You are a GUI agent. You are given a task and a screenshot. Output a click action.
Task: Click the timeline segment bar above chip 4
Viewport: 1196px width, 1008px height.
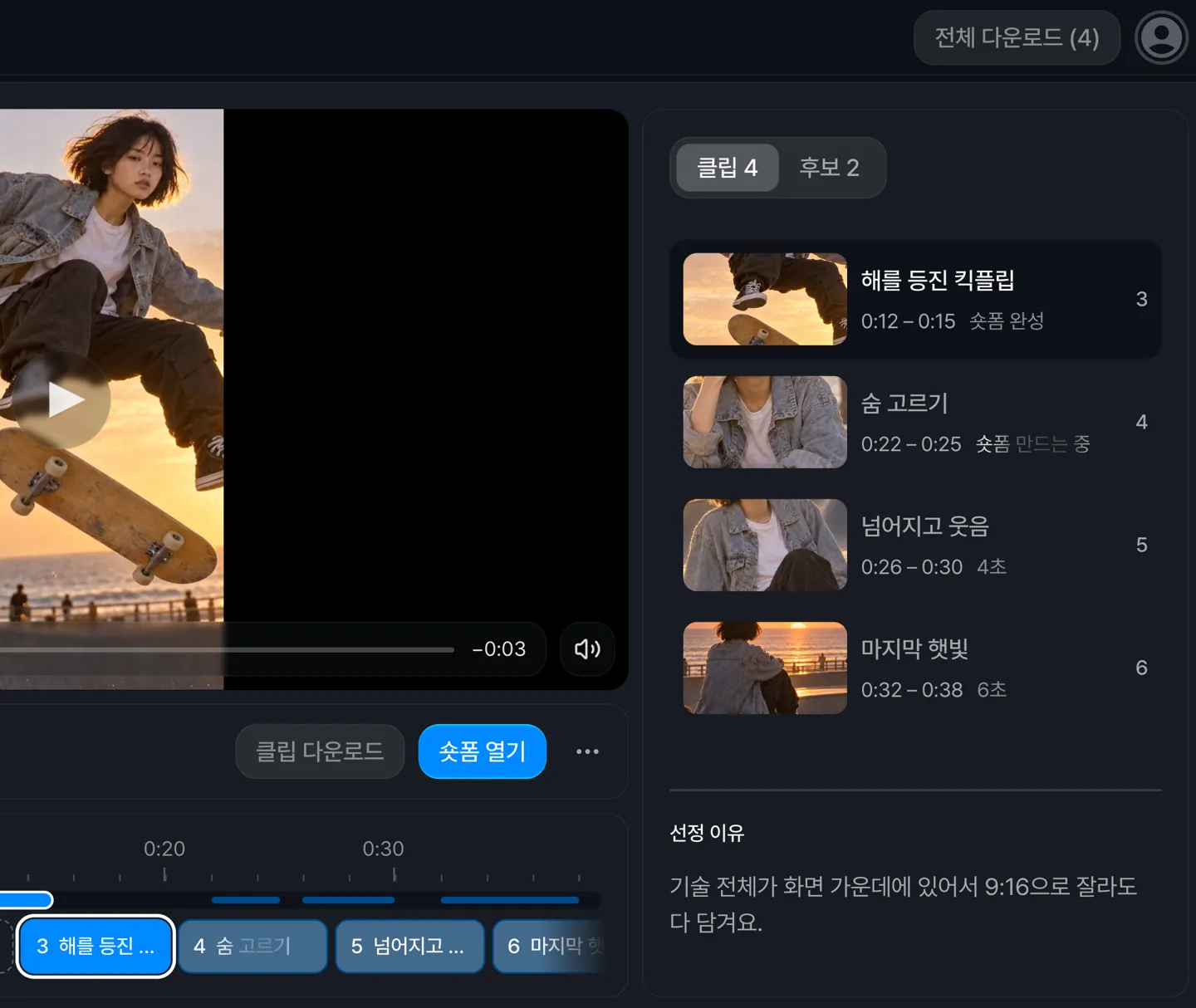click(x=246, y=900)
